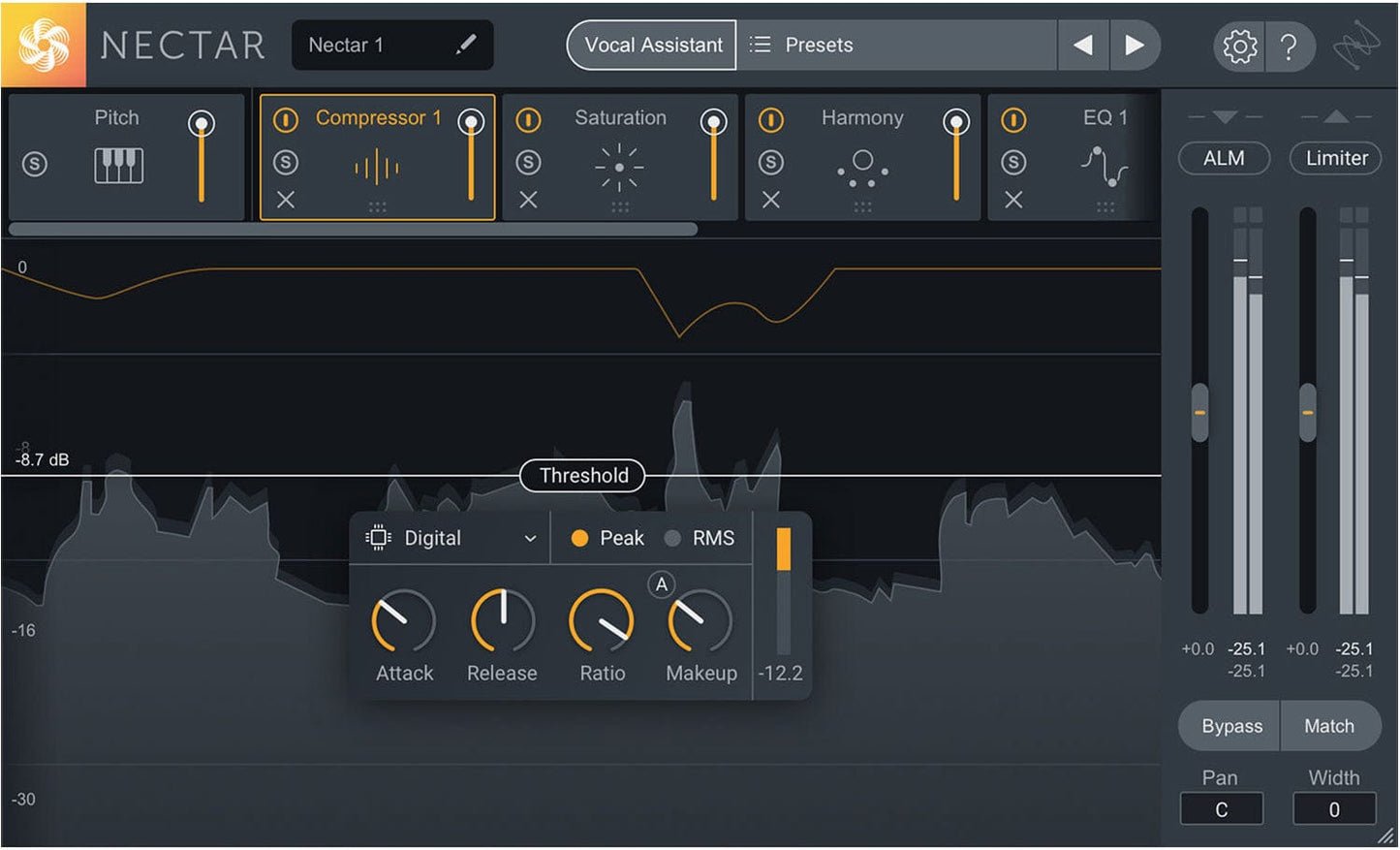The height and width of the screenshot is (850, 1400).
Task: Click the iZotope Nectar spiral logo
Action: 44,45
